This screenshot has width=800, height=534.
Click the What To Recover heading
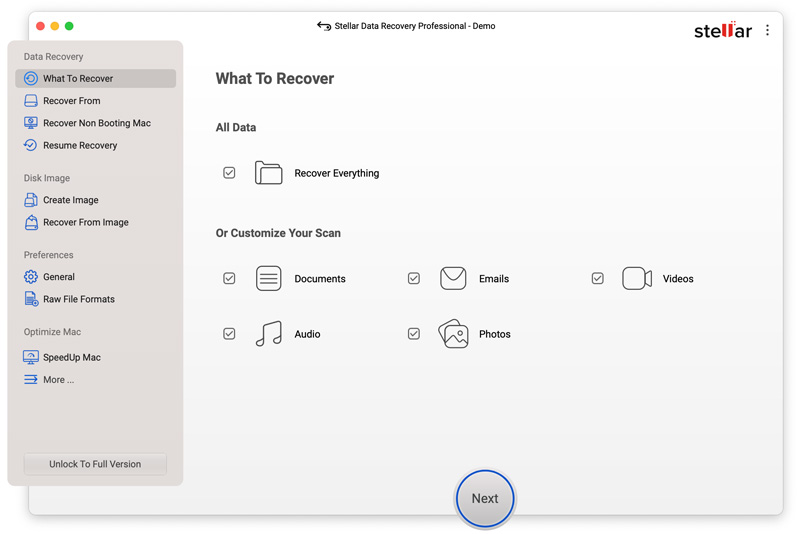point(274,79)
